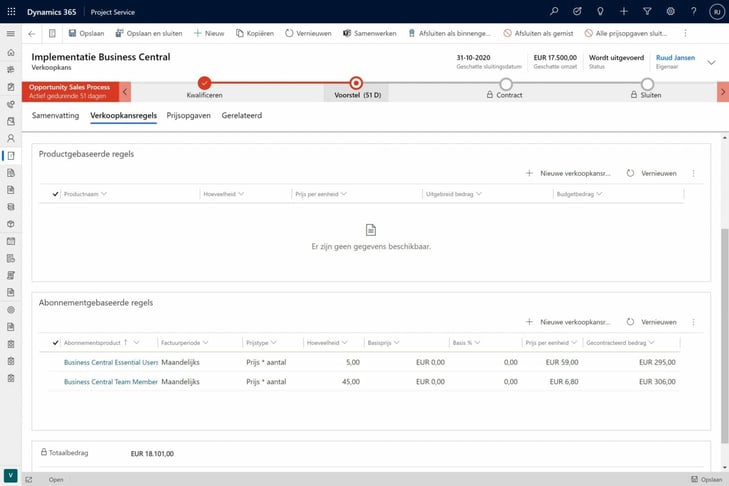Open the contacts person icon in sidebar
This screenshot has width=729, height=486.
click(x=11, y=138)
